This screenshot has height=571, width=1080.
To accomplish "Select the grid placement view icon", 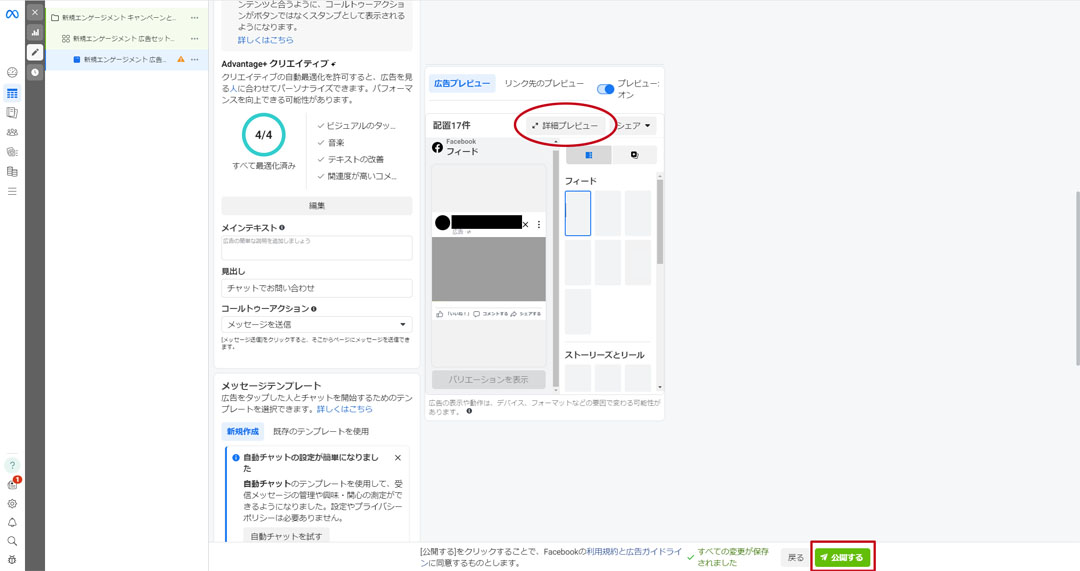I will click(588, 155).
